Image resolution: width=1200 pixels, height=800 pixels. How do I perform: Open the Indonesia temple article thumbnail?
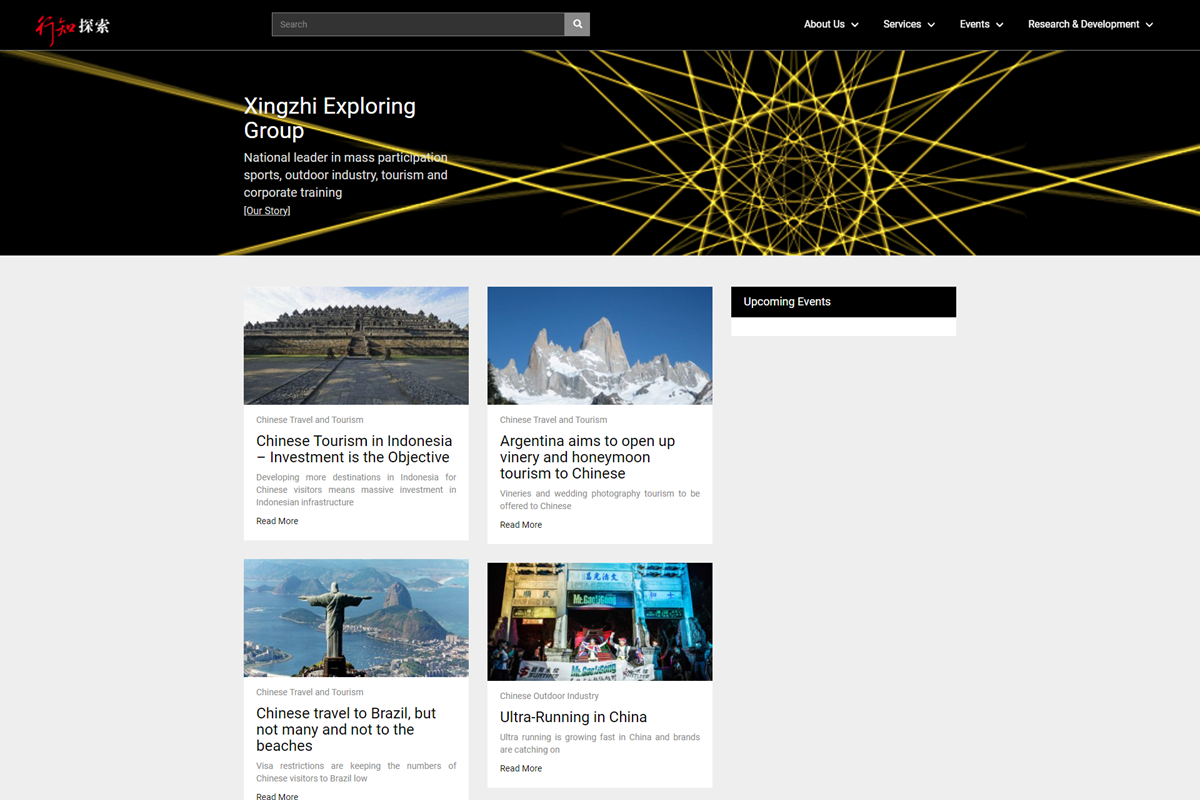[x=356, y=346]
